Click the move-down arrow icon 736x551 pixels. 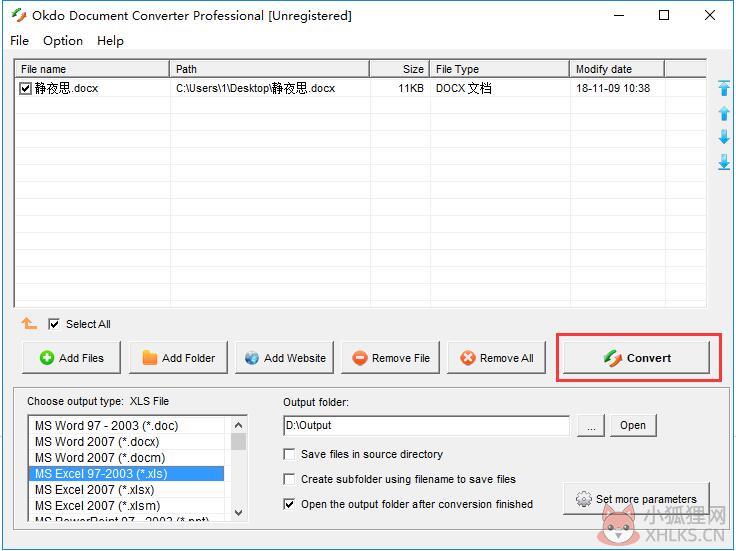point(724,137)
